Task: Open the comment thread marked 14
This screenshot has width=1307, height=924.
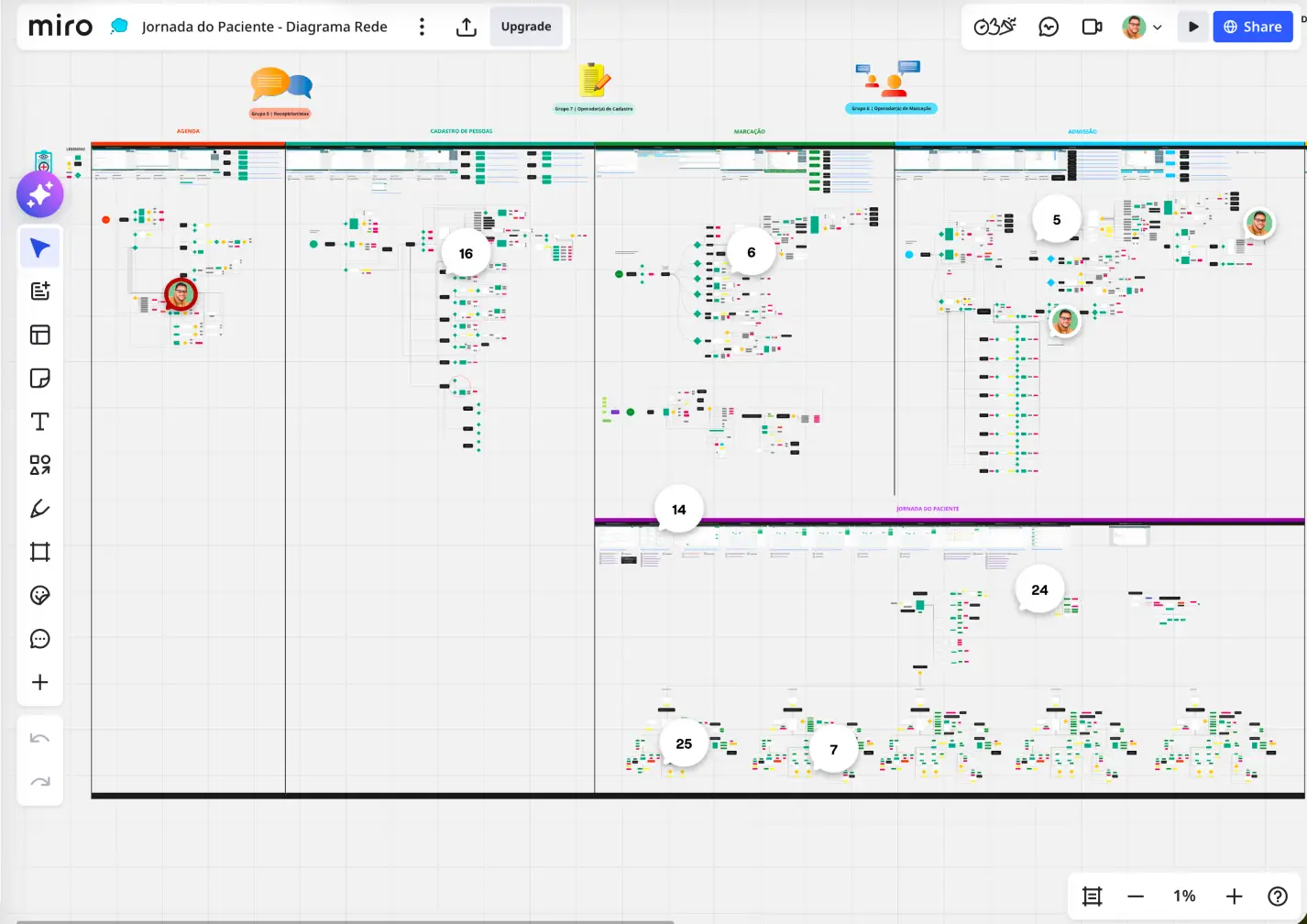Action: pos(678,509)
